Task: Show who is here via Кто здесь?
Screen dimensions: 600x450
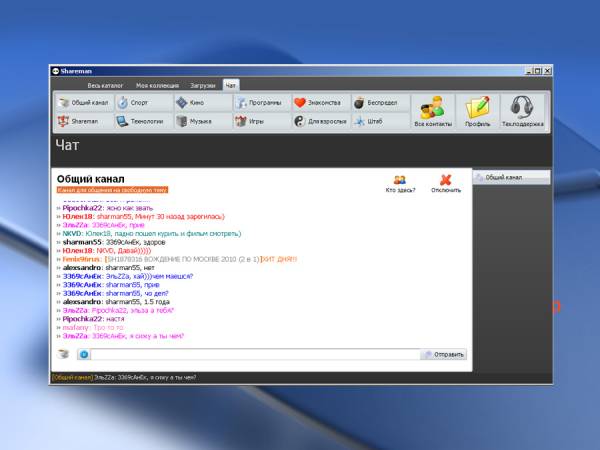Action: point(399,183)
